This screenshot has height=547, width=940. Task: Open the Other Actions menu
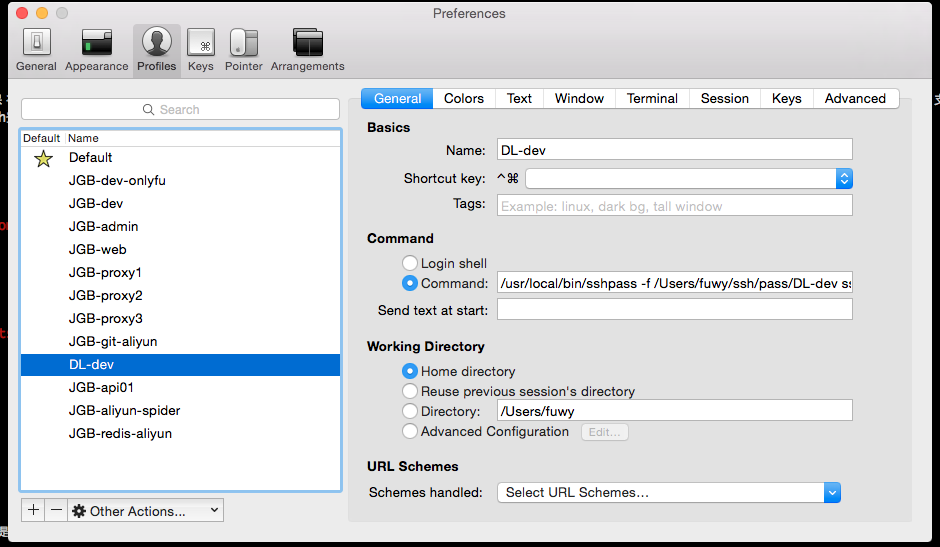click(145, 511)
